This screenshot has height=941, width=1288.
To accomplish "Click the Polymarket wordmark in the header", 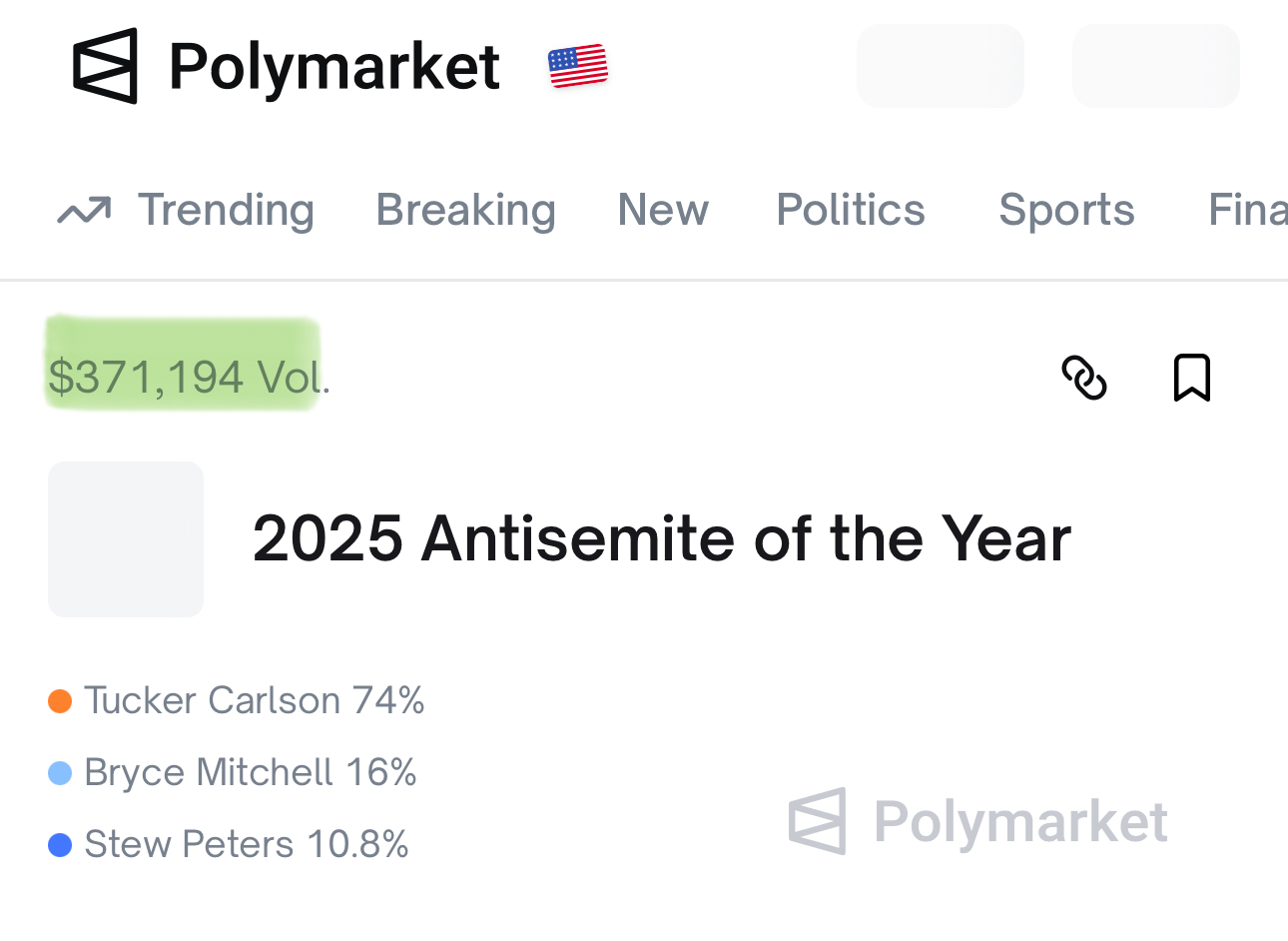I will 334,67.
